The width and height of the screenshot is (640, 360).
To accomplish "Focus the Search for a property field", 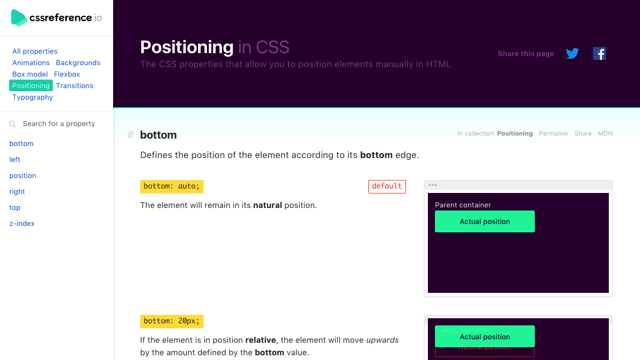I will click(59, 124).
